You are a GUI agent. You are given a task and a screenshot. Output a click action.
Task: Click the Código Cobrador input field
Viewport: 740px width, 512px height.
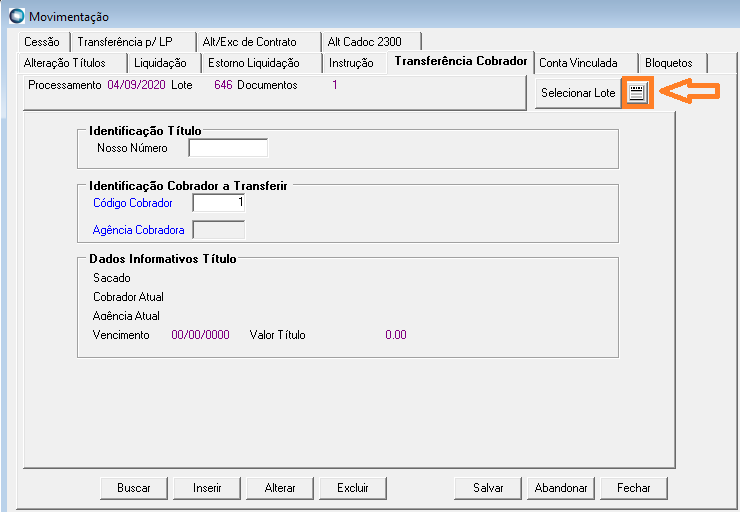(219, 203)
